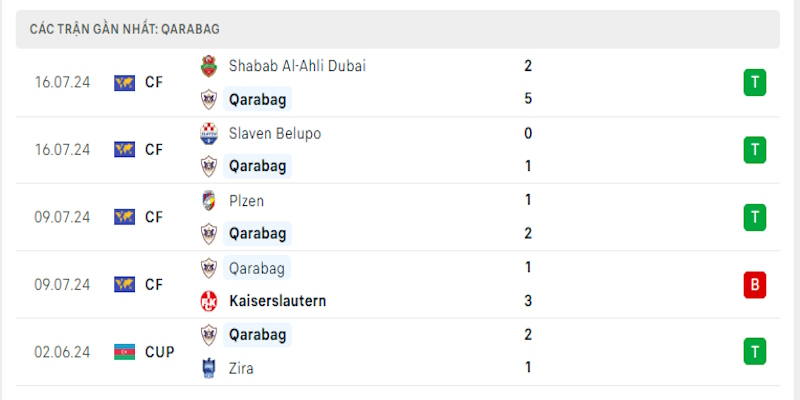Image resolution: width=800 pixels, height=400 pixels.
Task: Click the Plzen club crest
Action: pos(208,200)
